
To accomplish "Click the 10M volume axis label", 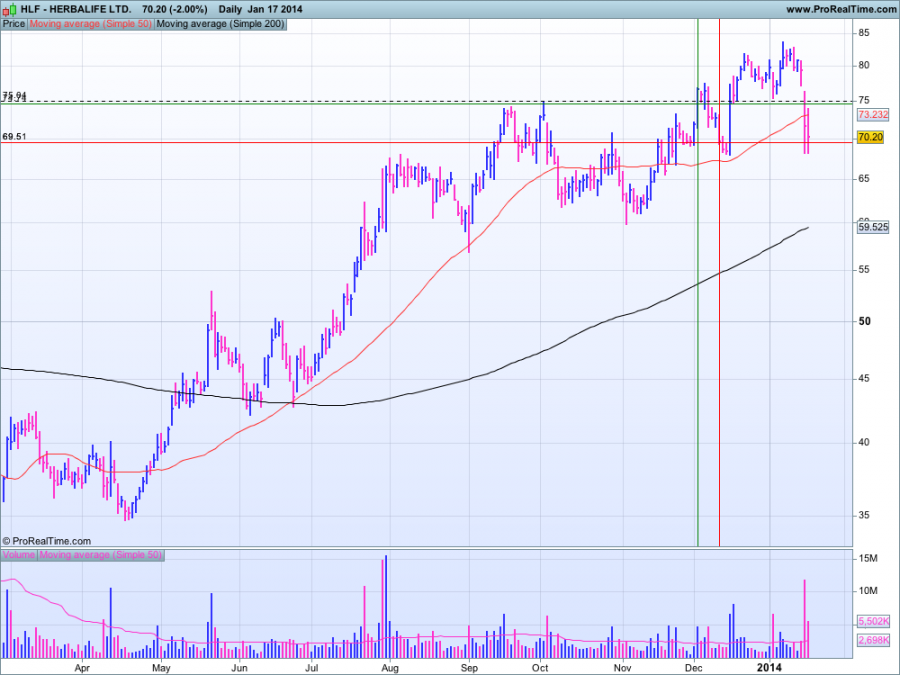I will [868, 591].
